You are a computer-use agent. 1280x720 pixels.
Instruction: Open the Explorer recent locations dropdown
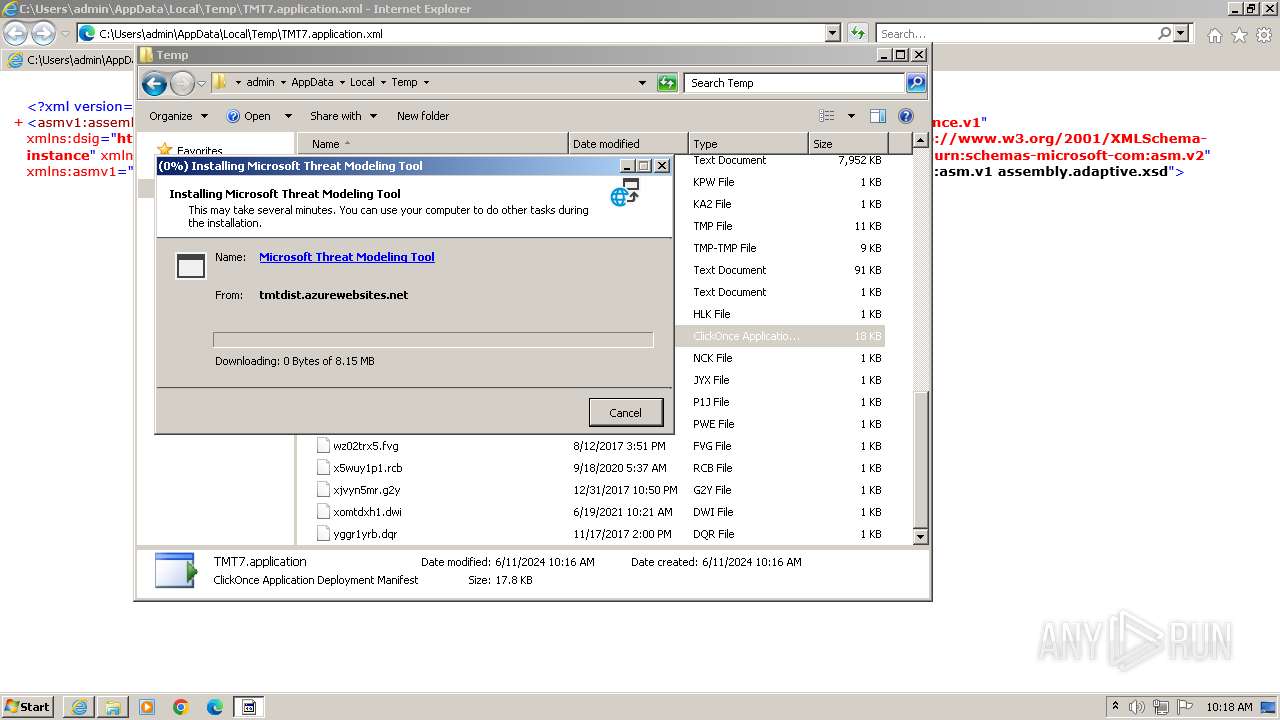(x=201, y=83)
